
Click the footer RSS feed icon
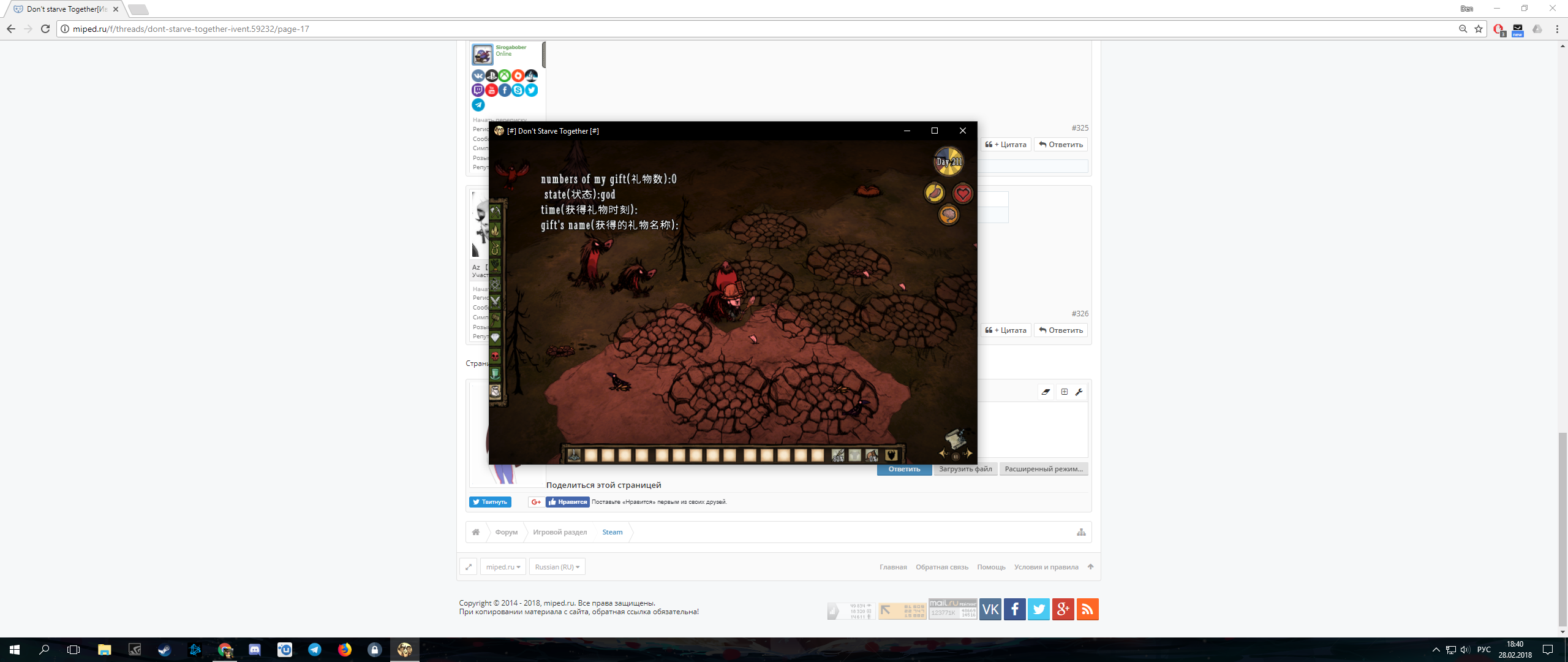(1088, 609)
